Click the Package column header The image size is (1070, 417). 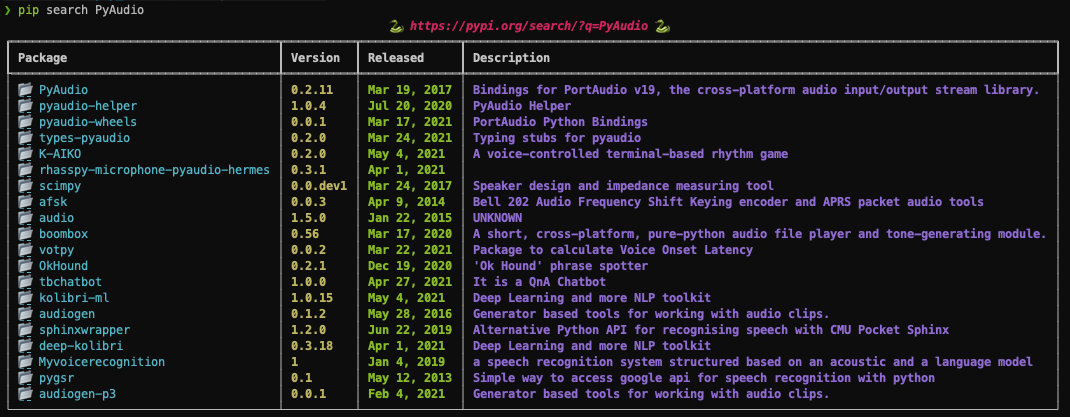tap(42, 58)
